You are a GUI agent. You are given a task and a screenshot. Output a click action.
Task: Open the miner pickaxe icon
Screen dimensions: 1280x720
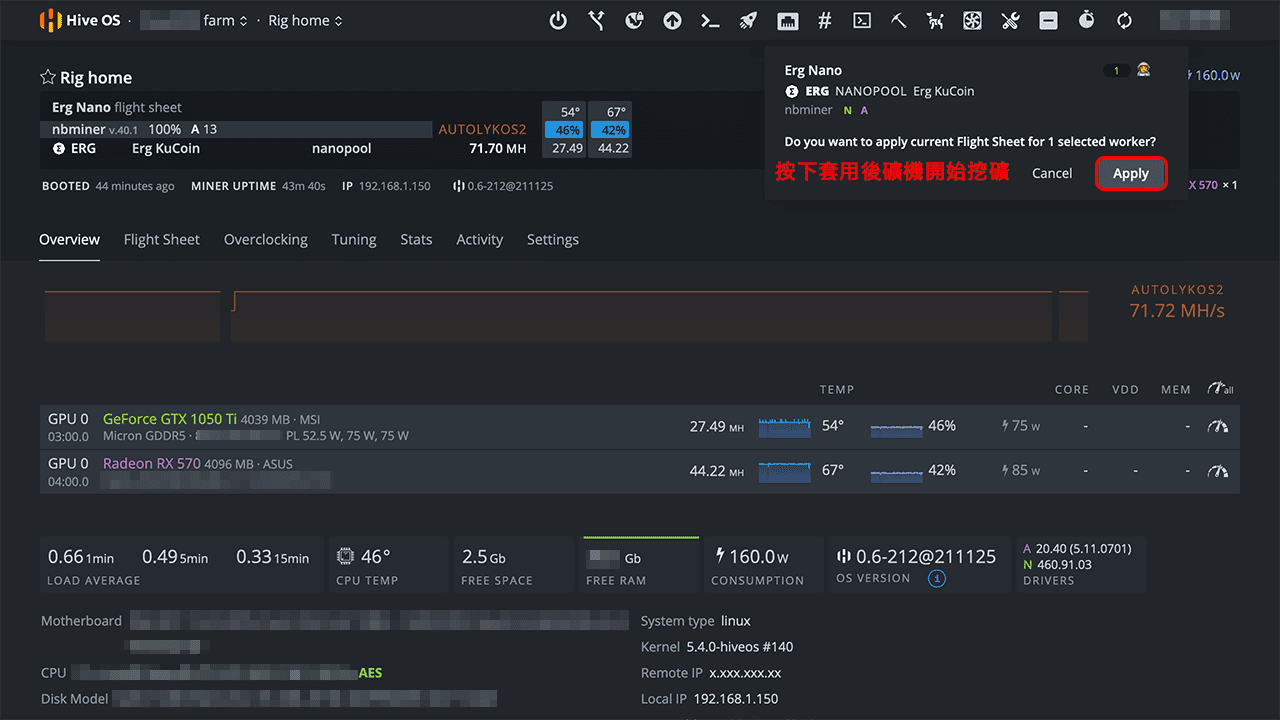pos(899,20)
